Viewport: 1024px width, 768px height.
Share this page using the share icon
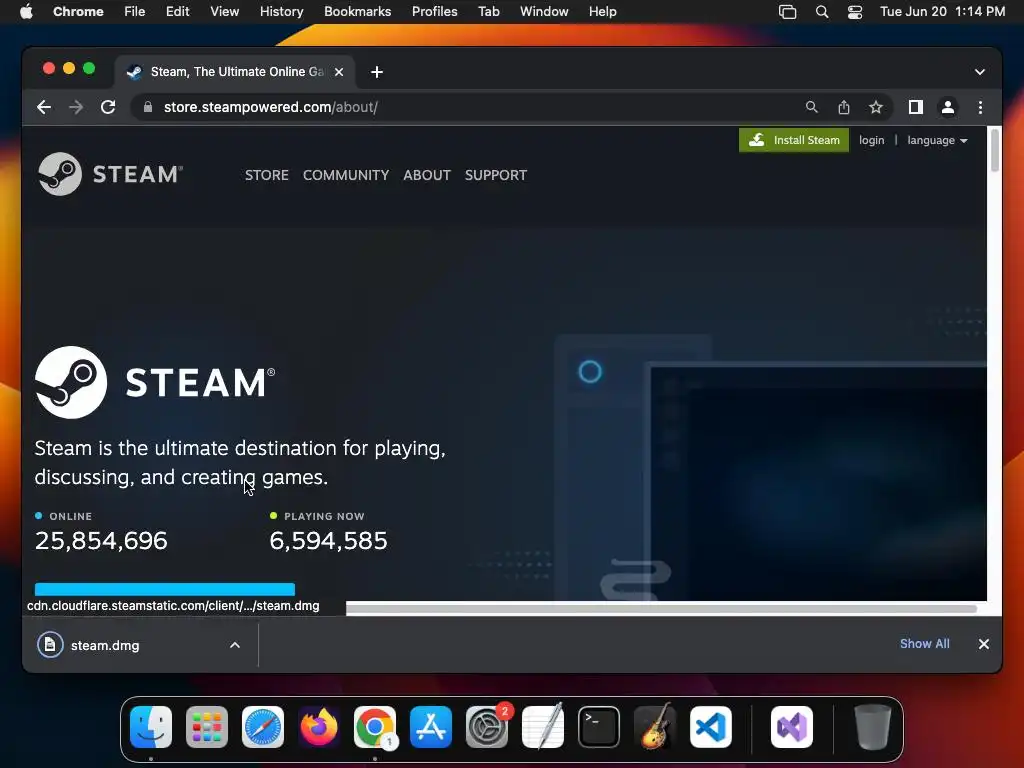844,107
